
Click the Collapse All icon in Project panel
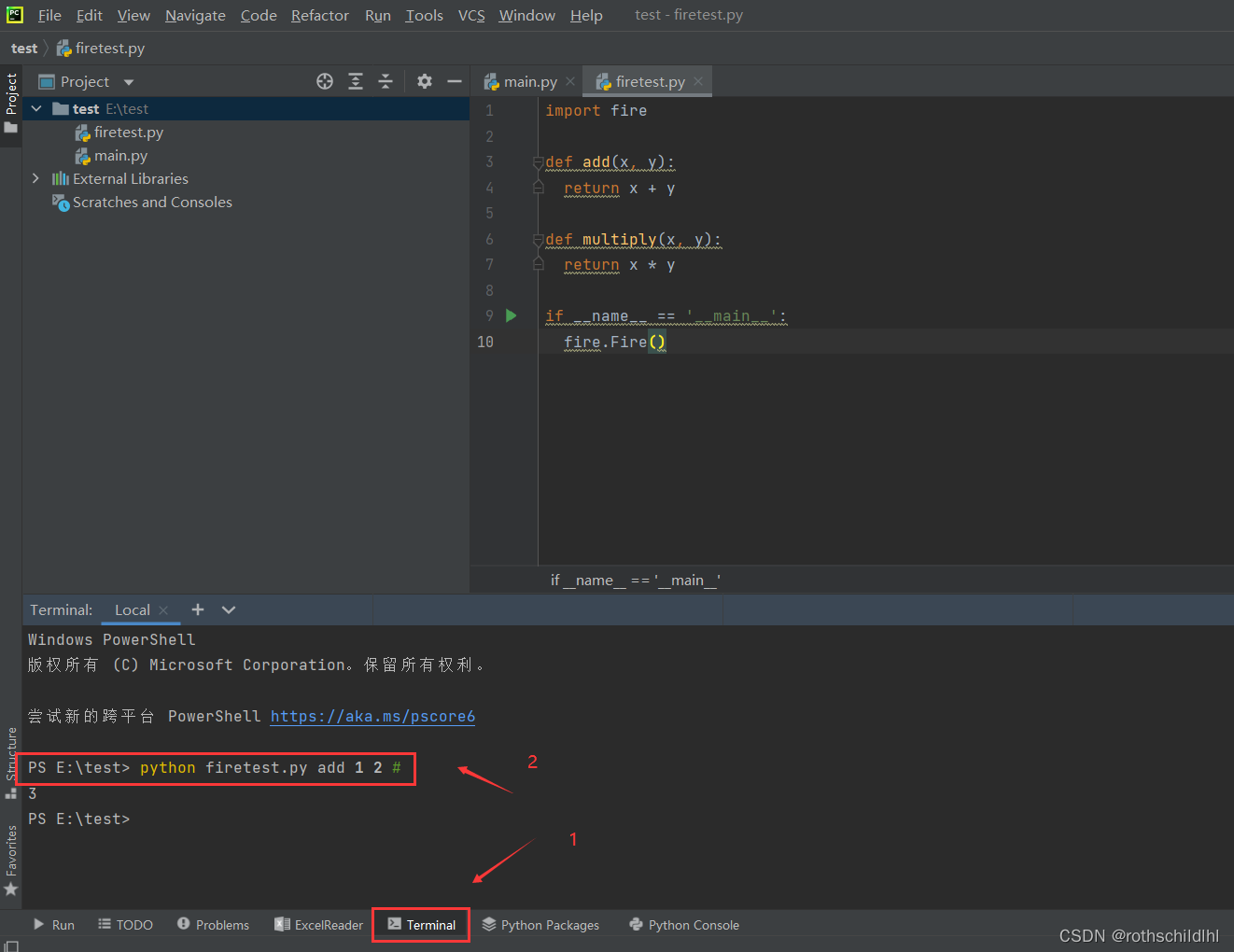tap(386, 81)
